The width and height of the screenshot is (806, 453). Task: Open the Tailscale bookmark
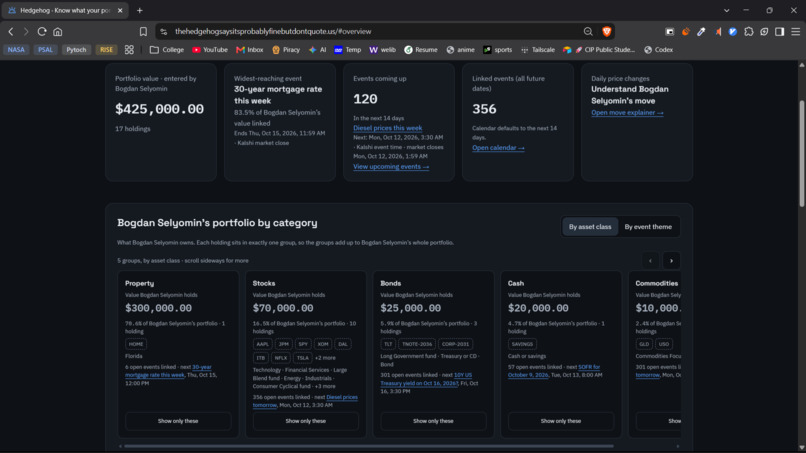click(538, 50)
